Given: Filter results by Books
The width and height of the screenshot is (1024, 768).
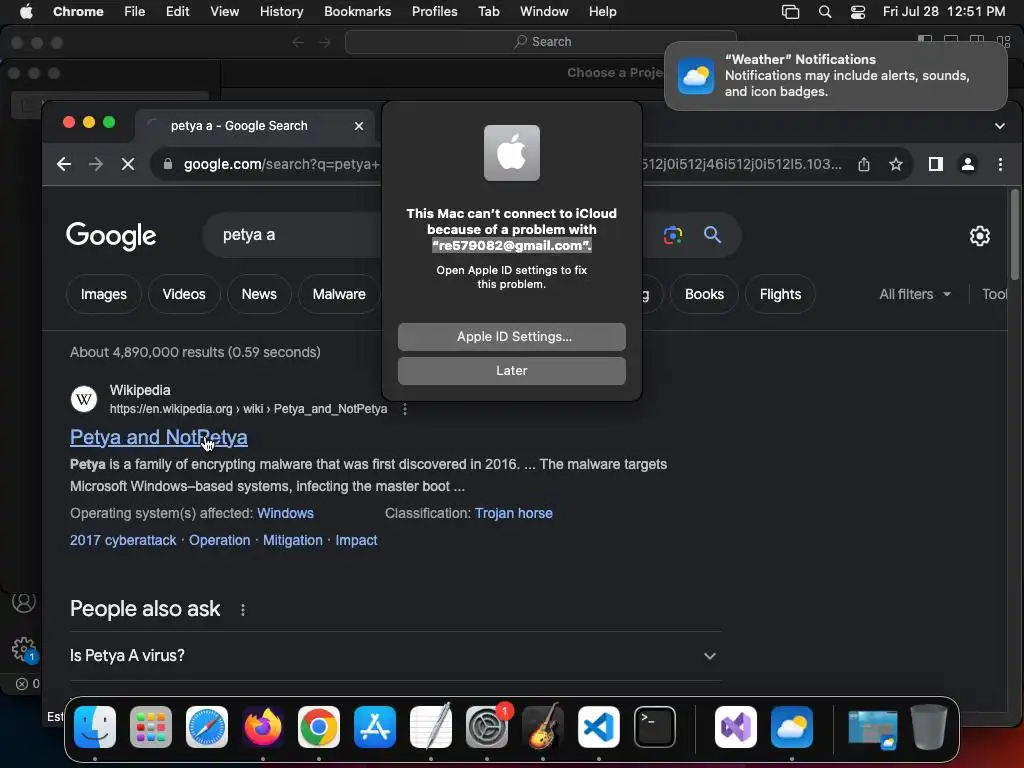Looking at the screenshot, I should click(704, 295).
